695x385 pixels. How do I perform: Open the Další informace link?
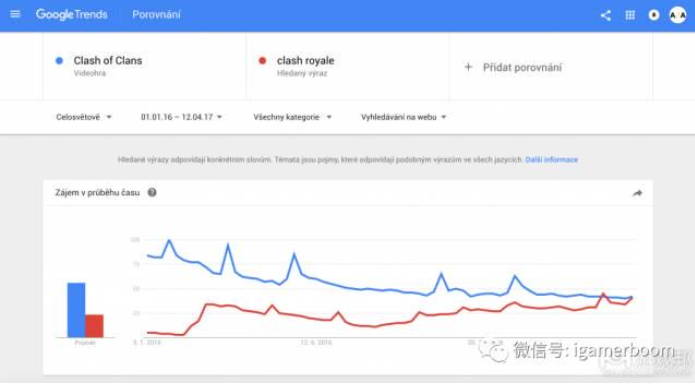tap(551, 159)
